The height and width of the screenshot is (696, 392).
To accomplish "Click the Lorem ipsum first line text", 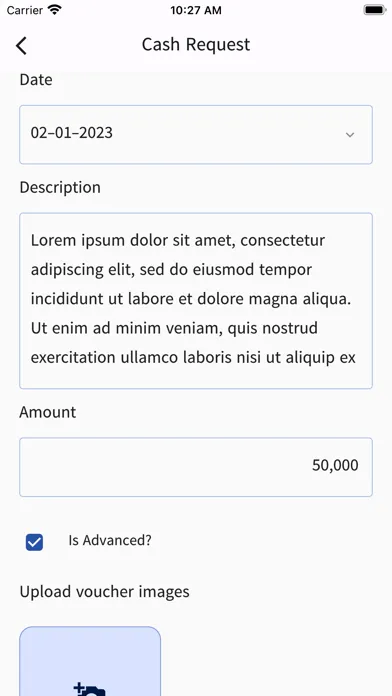I will pos(178,241).
